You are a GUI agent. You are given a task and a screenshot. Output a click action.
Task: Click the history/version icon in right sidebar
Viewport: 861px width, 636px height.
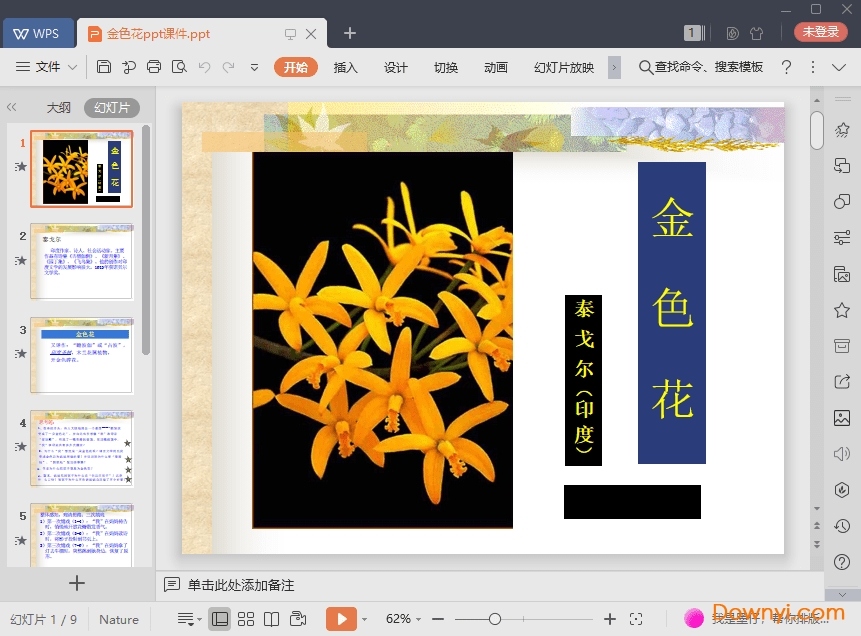(x=845, y=526)
